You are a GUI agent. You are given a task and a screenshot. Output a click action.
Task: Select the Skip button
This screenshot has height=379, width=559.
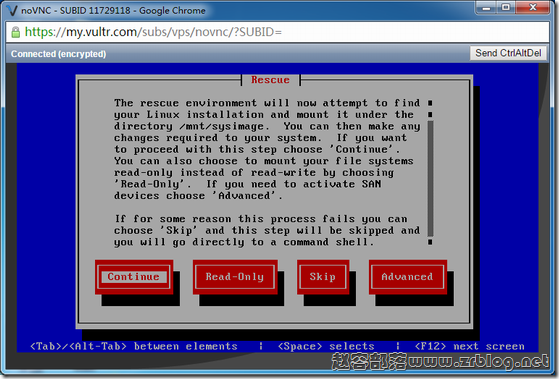pyautogui.click(x=323, y=277)
